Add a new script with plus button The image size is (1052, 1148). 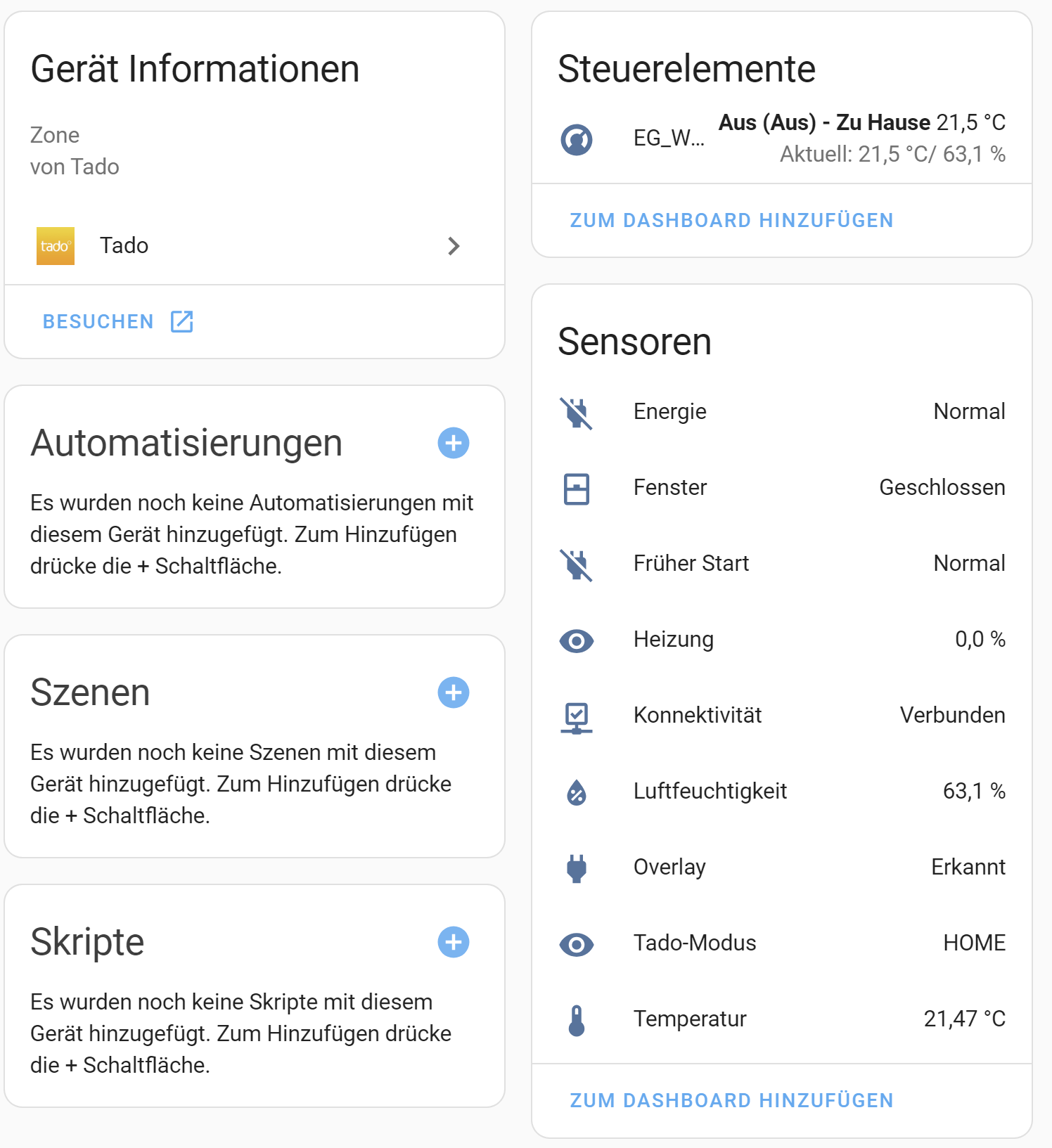pos(454,942)
